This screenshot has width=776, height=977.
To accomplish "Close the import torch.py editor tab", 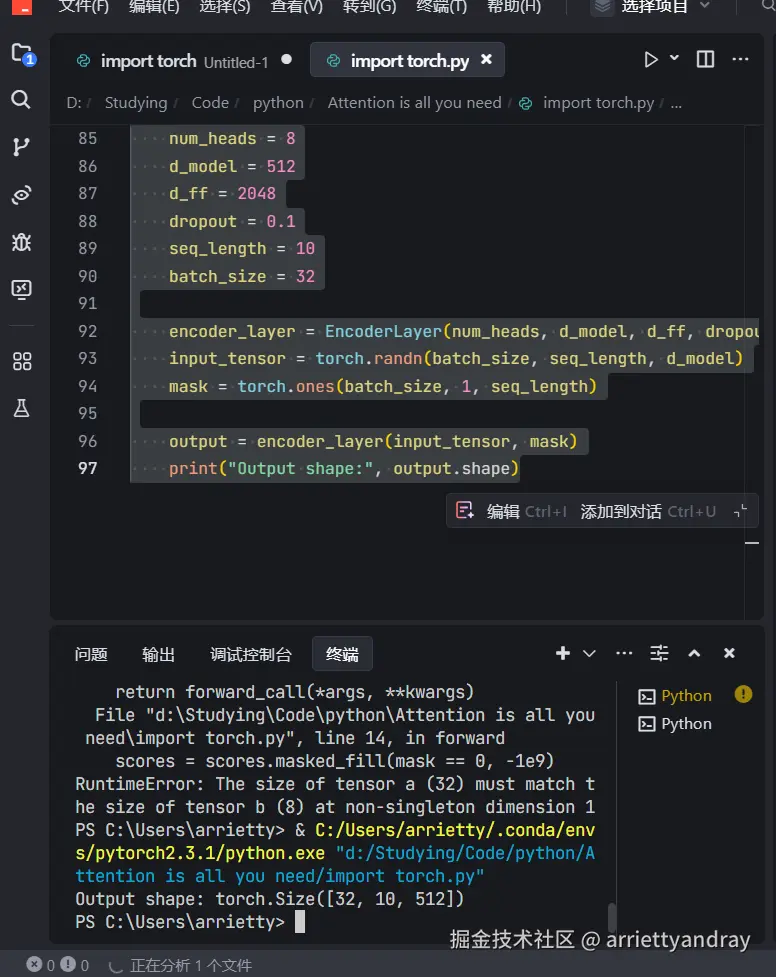I will pos(487,60).
